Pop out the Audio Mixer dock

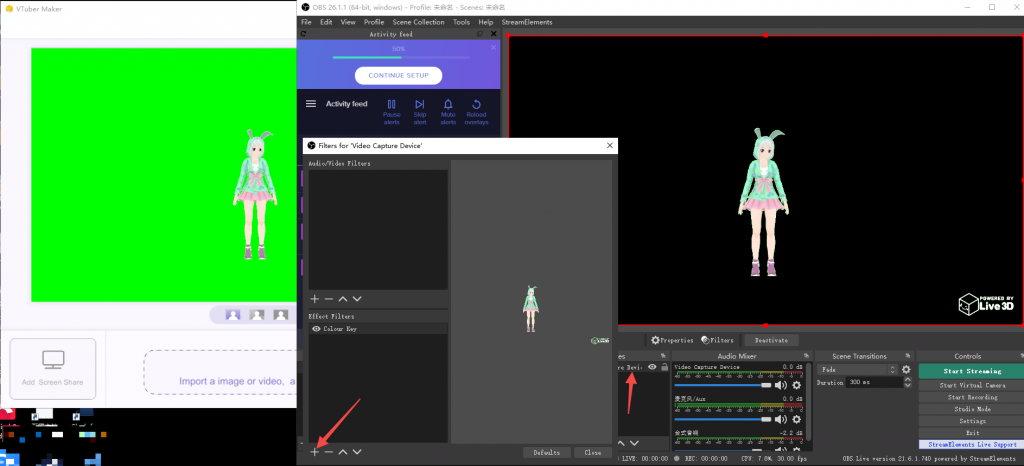pos(807,356)
